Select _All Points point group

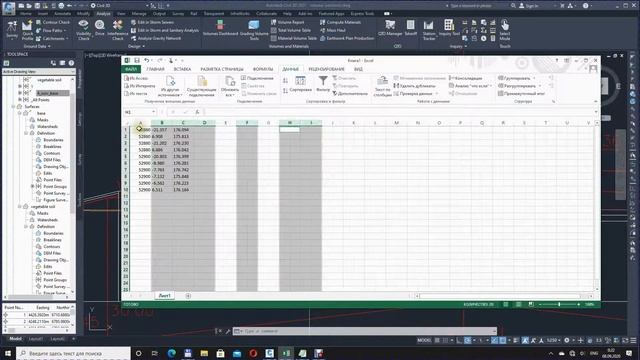39,100
